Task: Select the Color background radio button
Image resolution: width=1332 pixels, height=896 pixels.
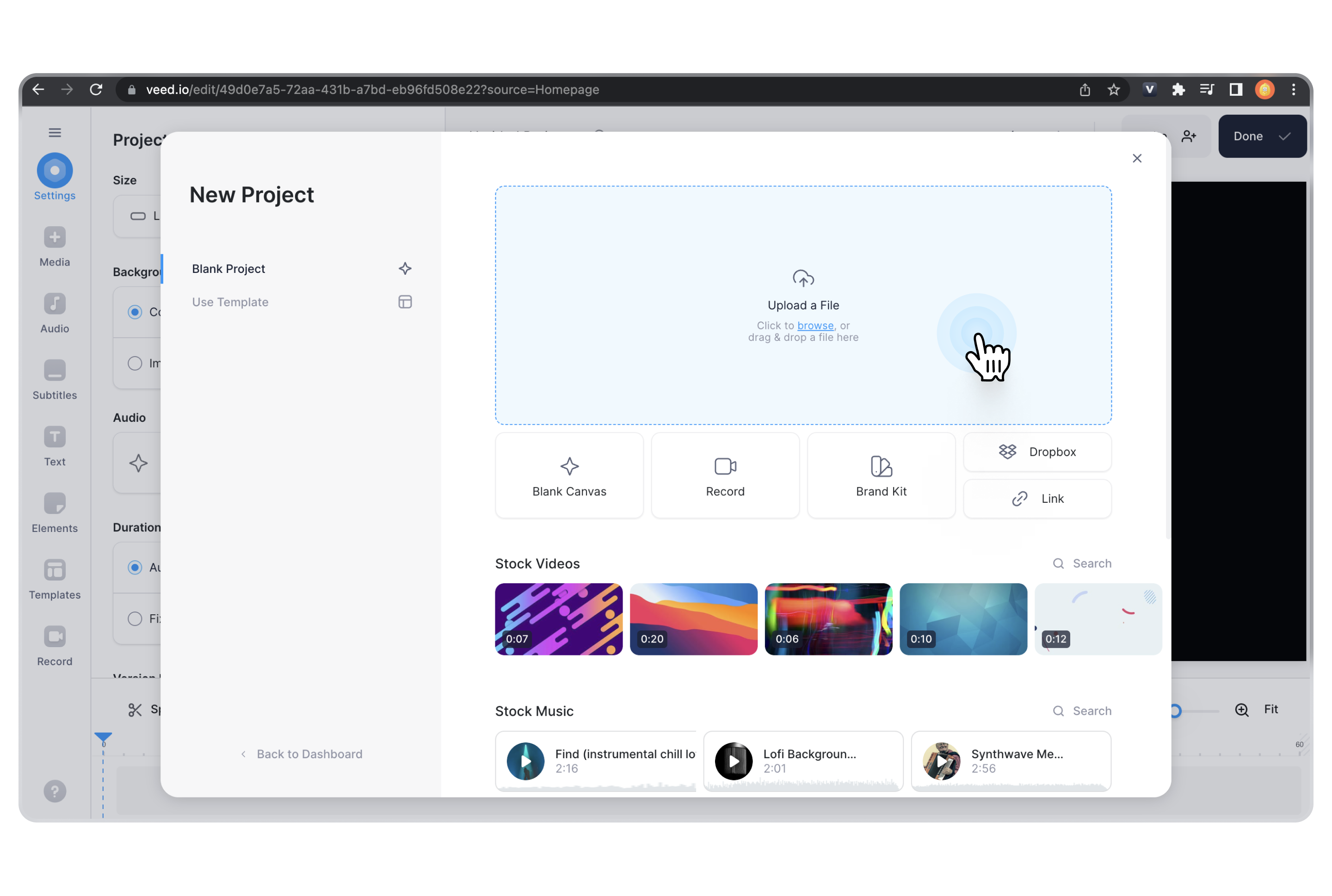Action: [134, 312]
